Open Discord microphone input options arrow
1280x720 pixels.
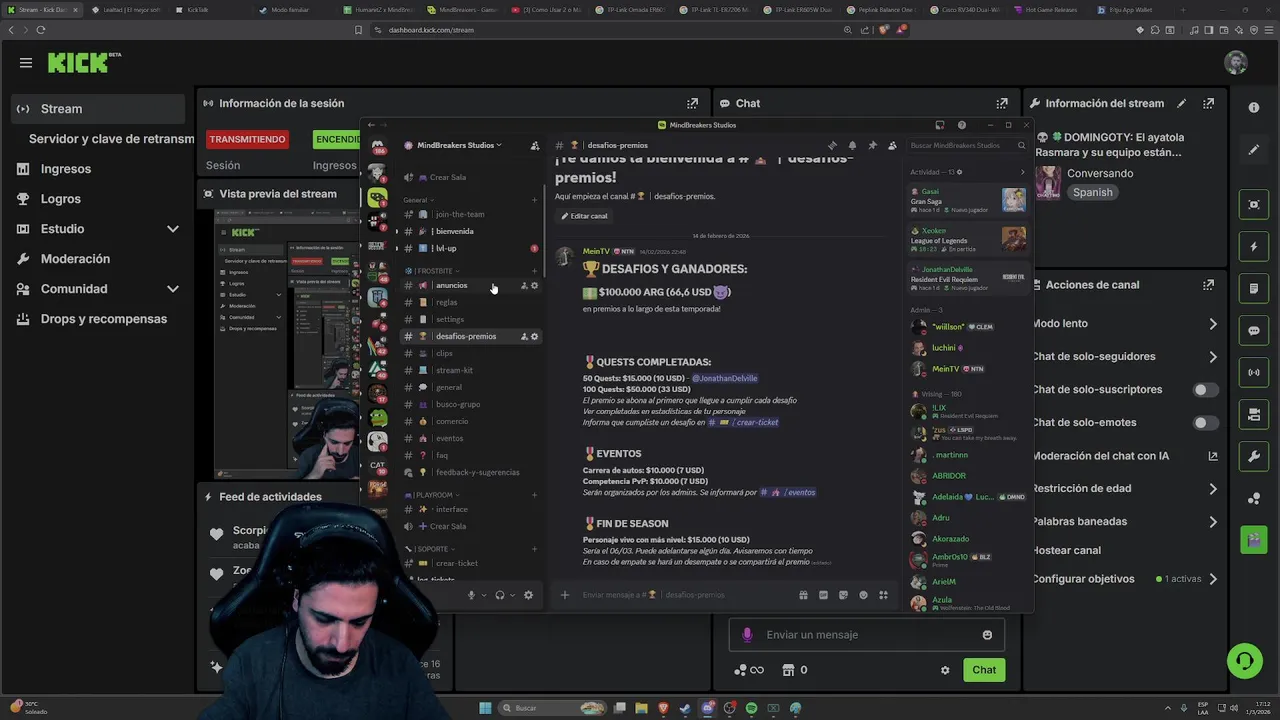tap(484, 595)
